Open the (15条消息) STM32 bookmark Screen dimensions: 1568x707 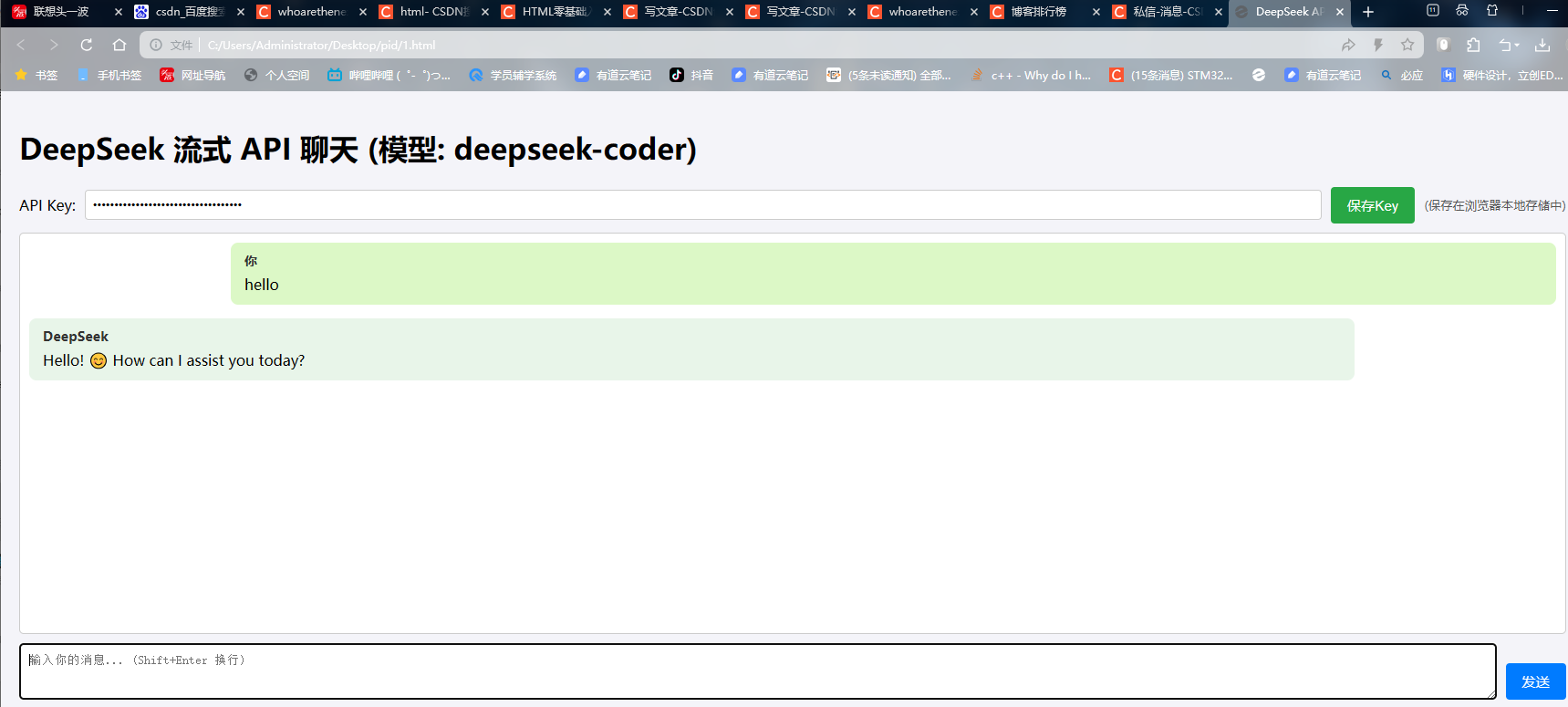[1171, 75]
